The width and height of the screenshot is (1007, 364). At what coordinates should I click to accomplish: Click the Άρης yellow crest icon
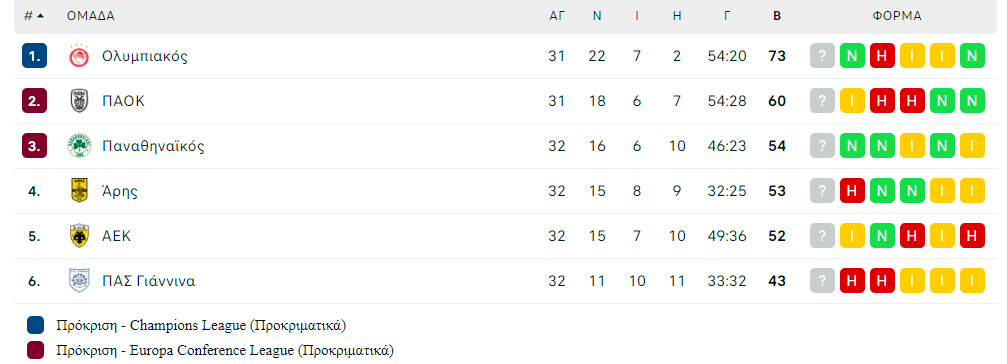(79, 191)
